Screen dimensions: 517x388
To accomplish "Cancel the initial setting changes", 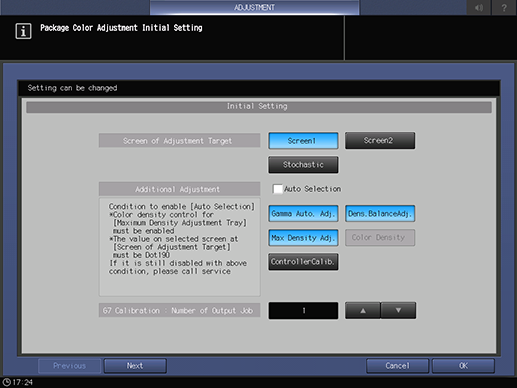I will pos(397,366).
